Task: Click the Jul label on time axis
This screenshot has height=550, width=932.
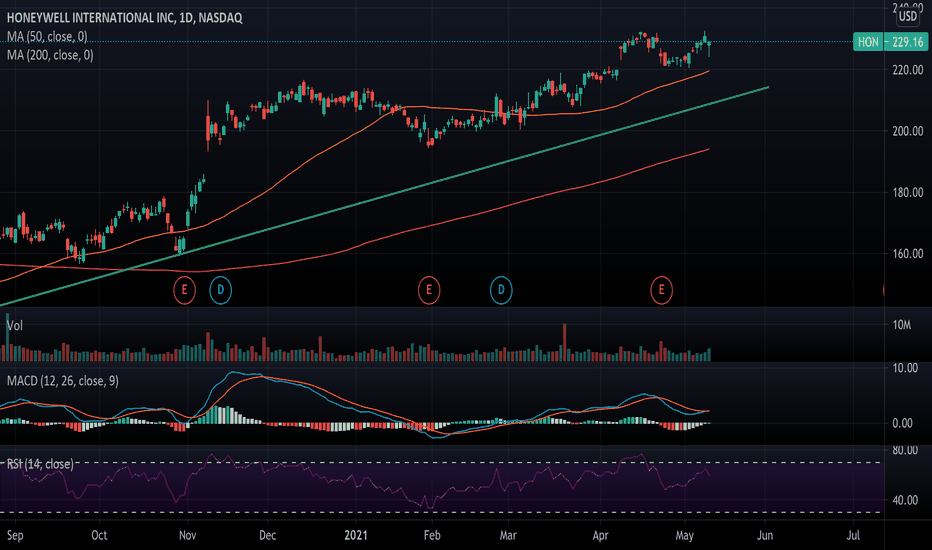Action: [x=853, y=535]
